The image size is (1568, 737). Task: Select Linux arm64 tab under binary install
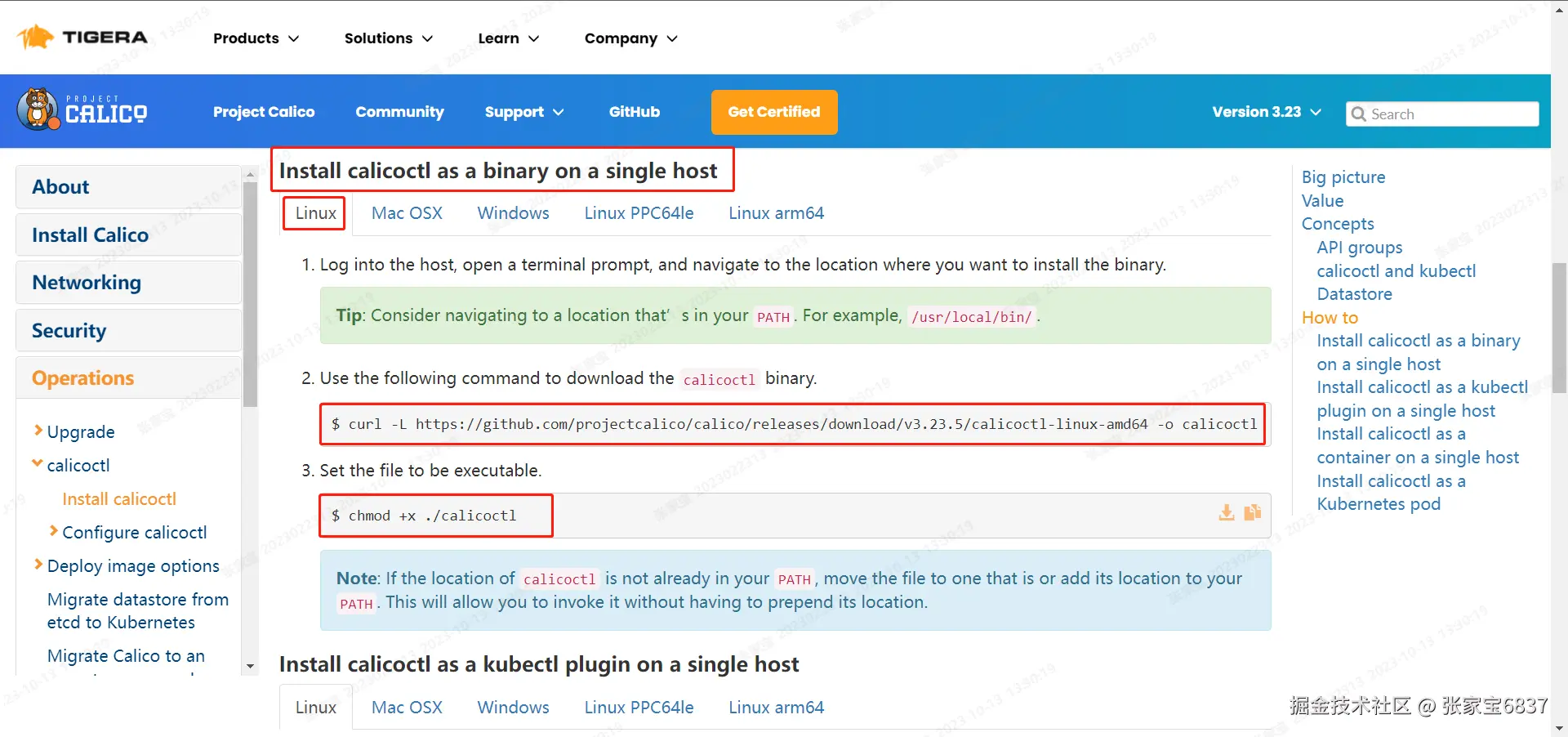click(x=776, y=213)
